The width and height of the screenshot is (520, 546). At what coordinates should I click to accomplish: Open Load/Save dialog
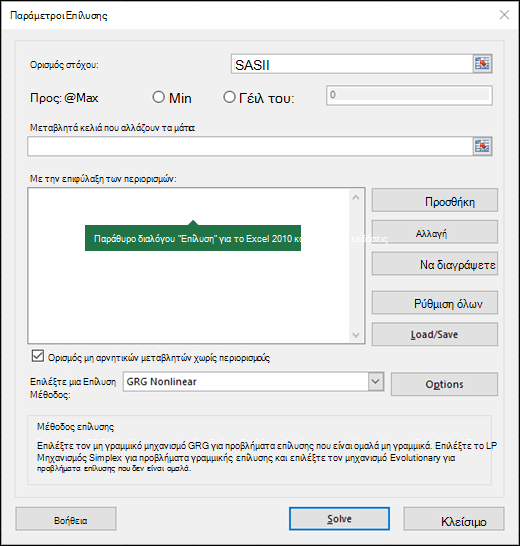[435, 334]
